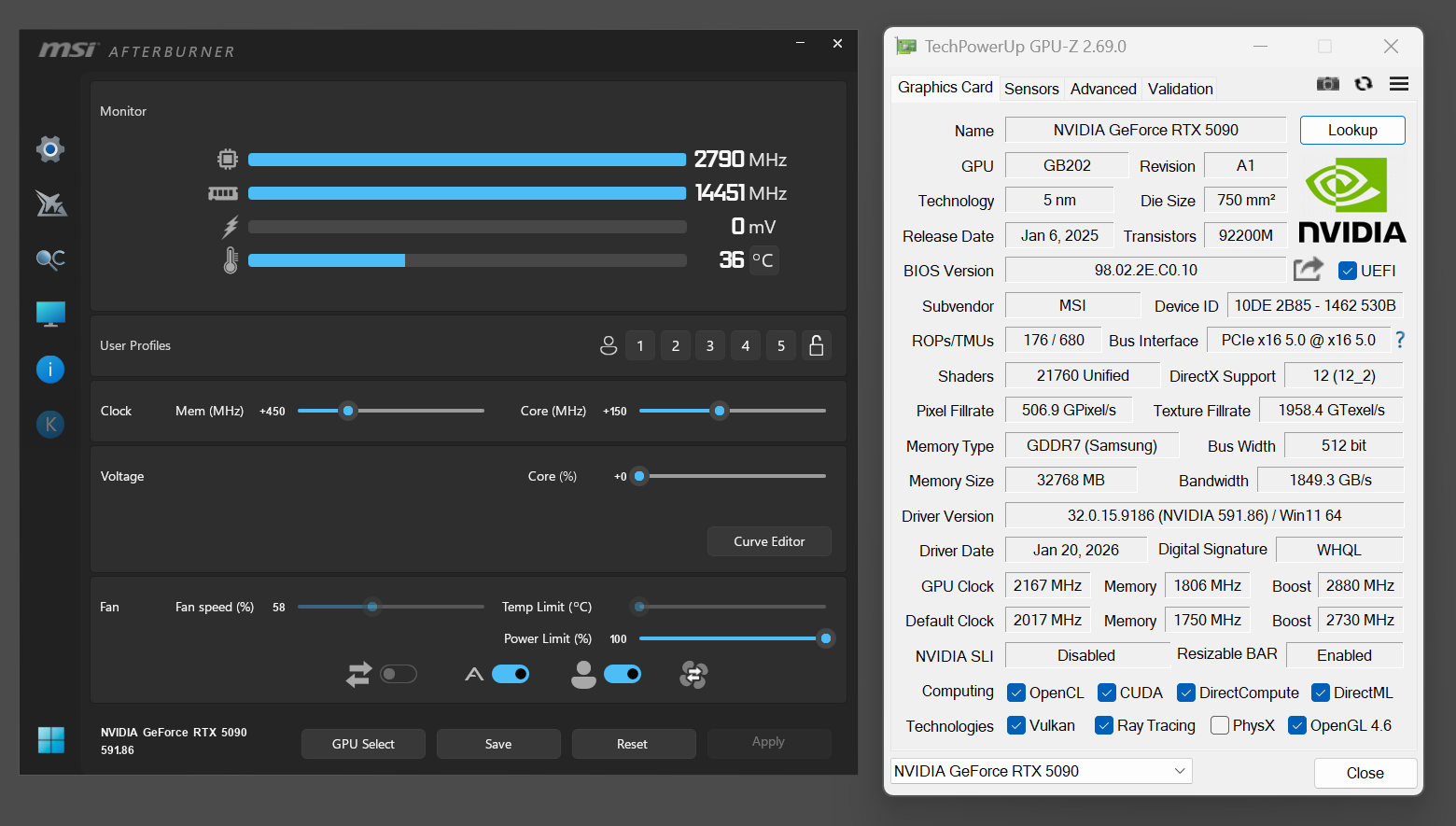
Task: Launch MSI Kombustor from the sidebar
Action: click(50, 203)
